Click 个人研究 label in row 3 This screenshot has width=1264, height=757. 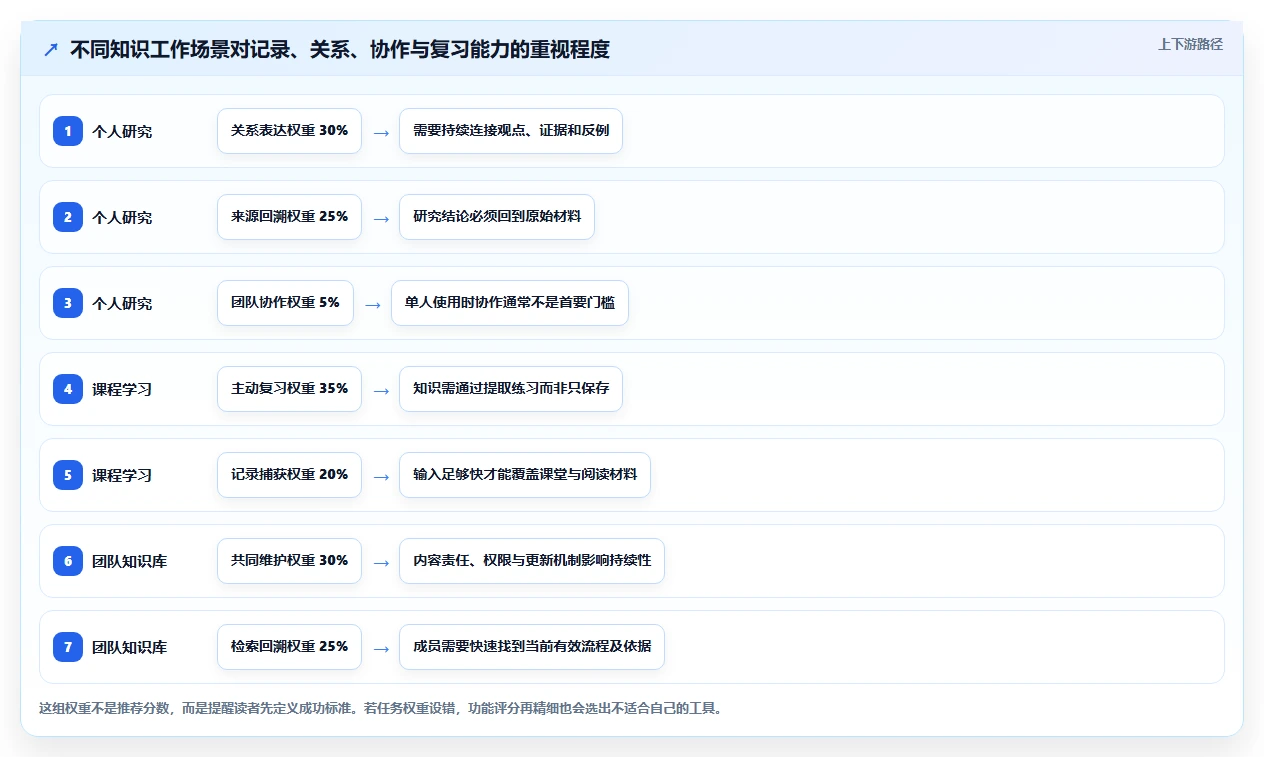click(x=122, y=303)
